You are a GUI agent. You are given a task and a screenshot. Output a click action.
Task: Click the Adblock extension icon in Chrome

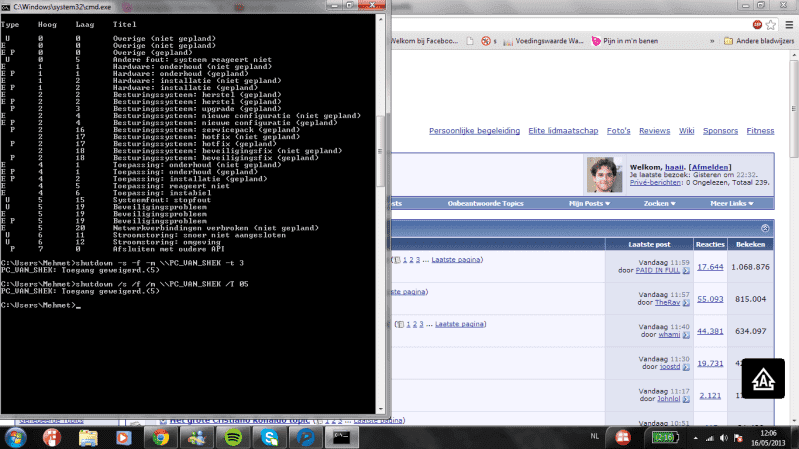click(x=758, y=23)
